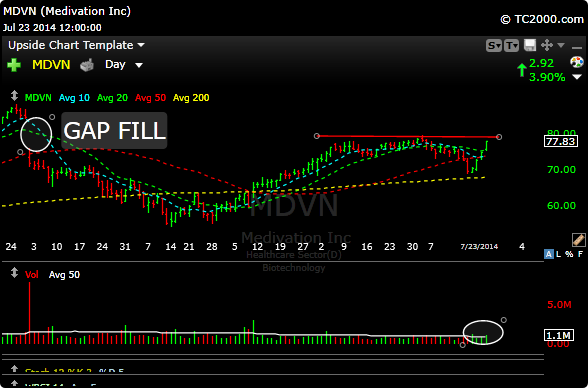Click the Avg 200 moving average legend
Viewport: 588px width, 388px height.
tap(191, 98)
